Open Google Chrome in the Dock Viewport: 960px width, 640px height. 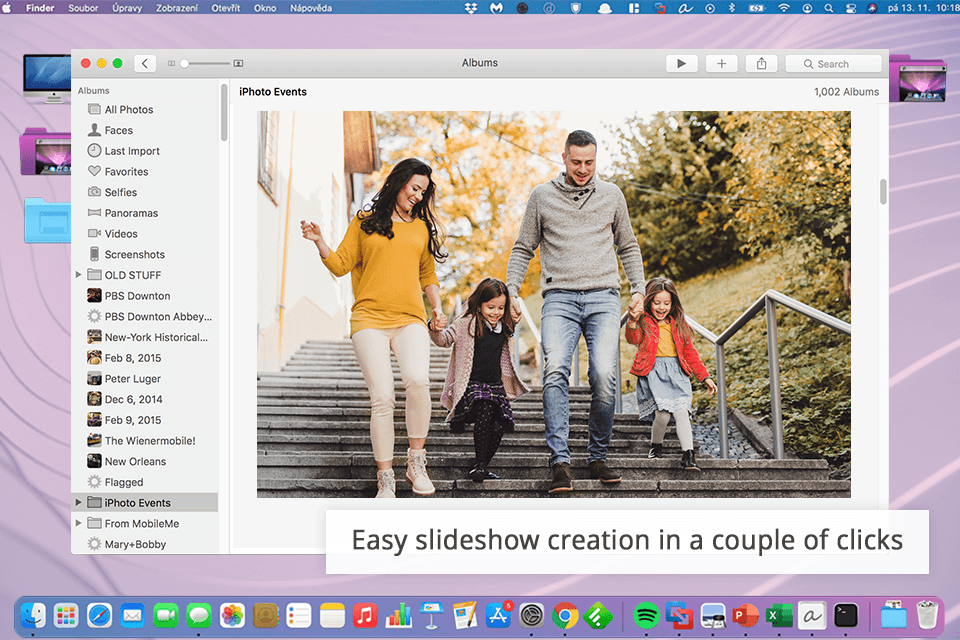pyautogui.click(x=564, y=616)
